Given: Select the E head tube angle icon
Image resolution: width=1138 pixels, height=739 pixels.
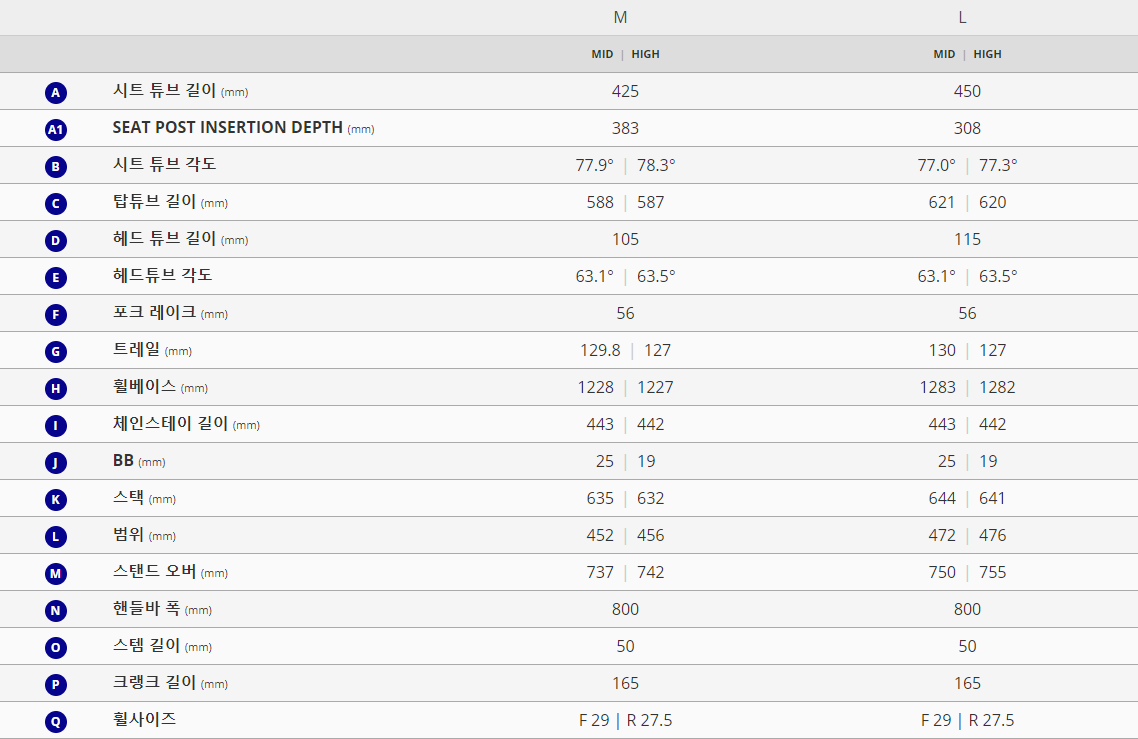Looking at the screenshot, I should (56, 278).
